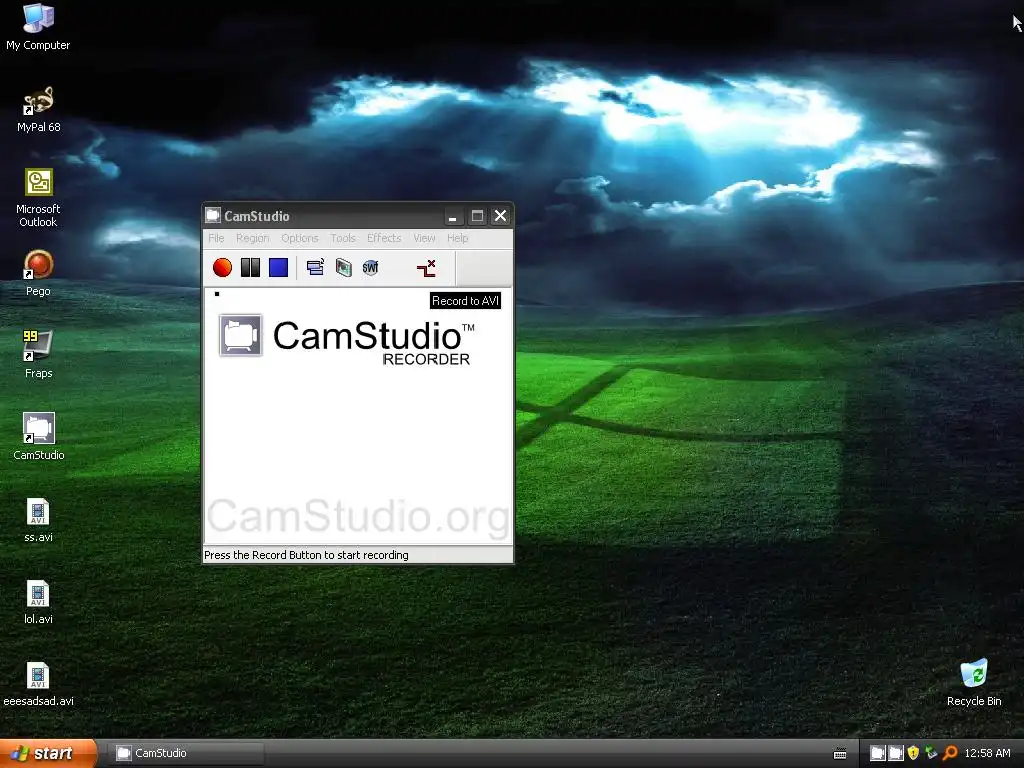Click the red stepped-line icon with X
This screenshot has width=1024, height=768.
(426, 268)
